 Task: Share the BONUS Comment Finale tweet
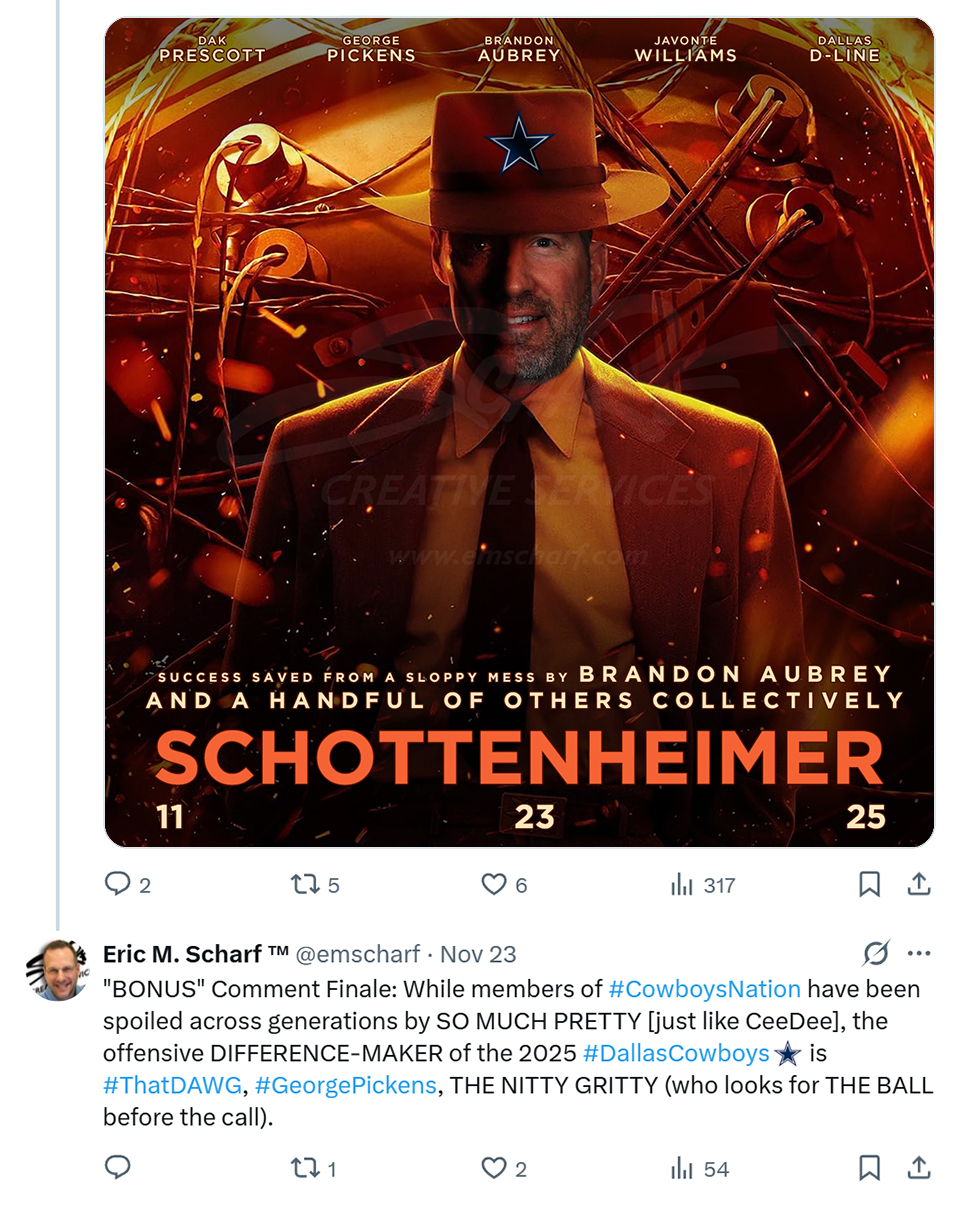tap(919, 1167)
